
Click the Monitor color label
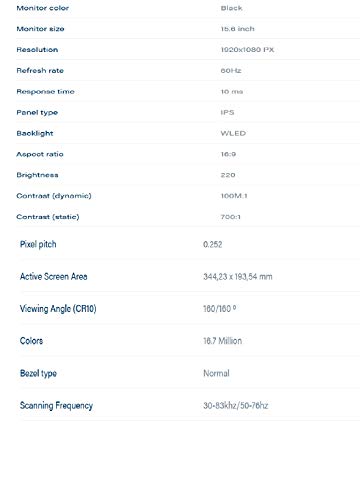point(43,8)
